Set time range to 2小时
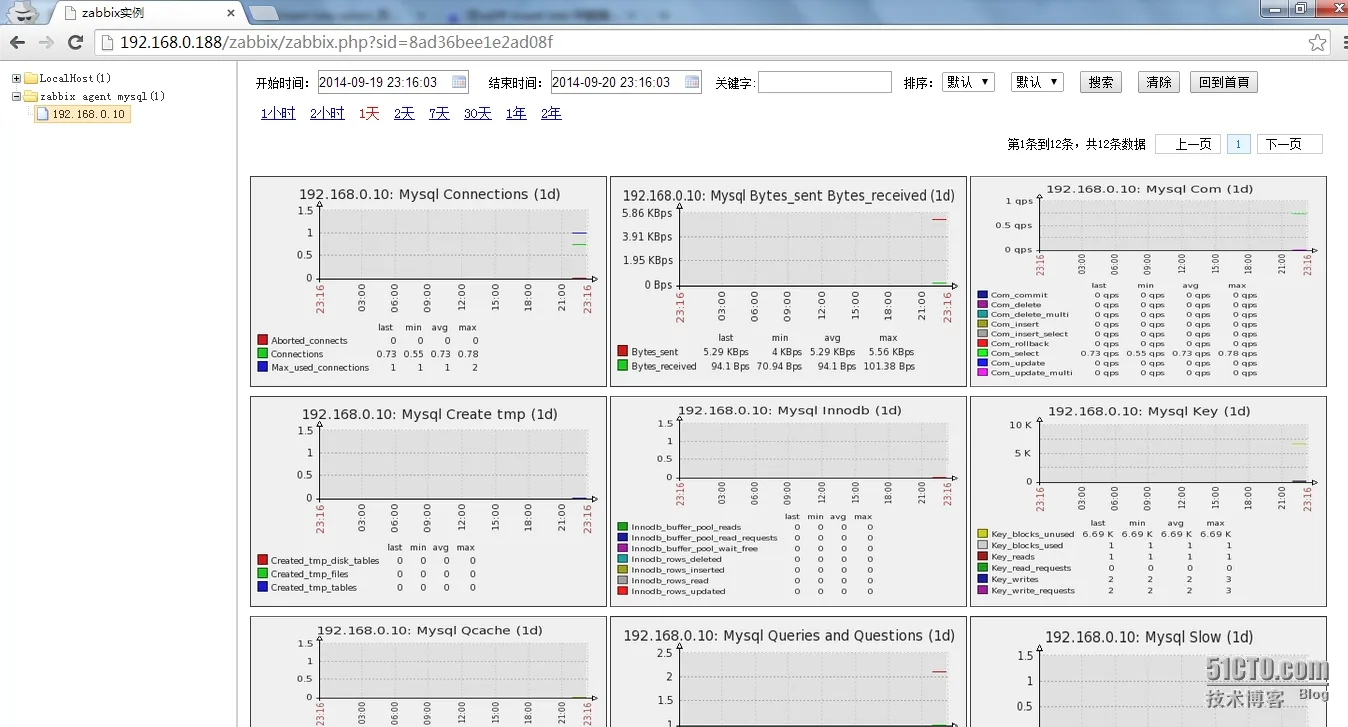Image resolution: width=1348 pixels, height=727 pixels. point(327,114)
